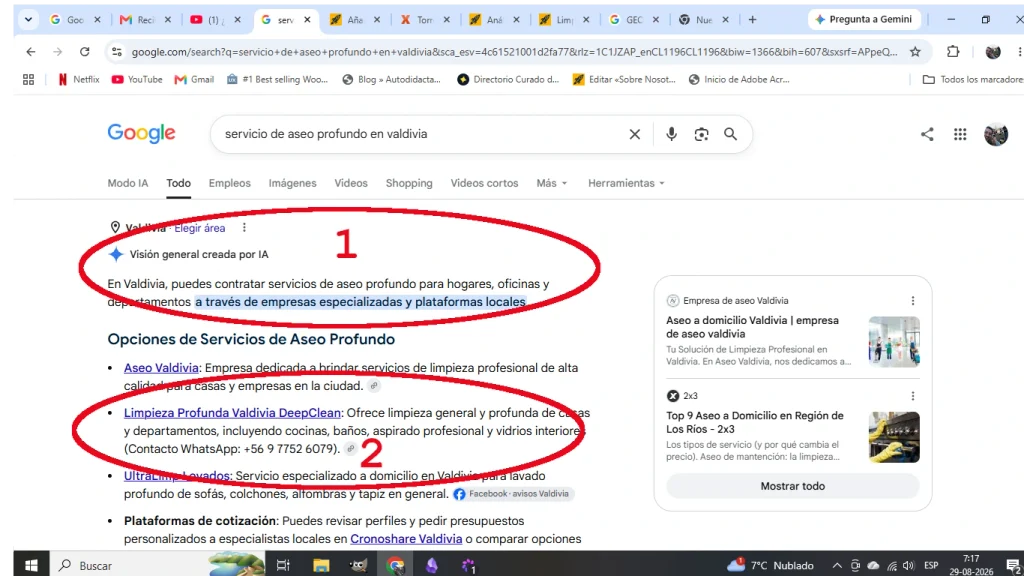
Task: Open volume control in system tray
Action: pyautogui.click(x=908, y=566)
